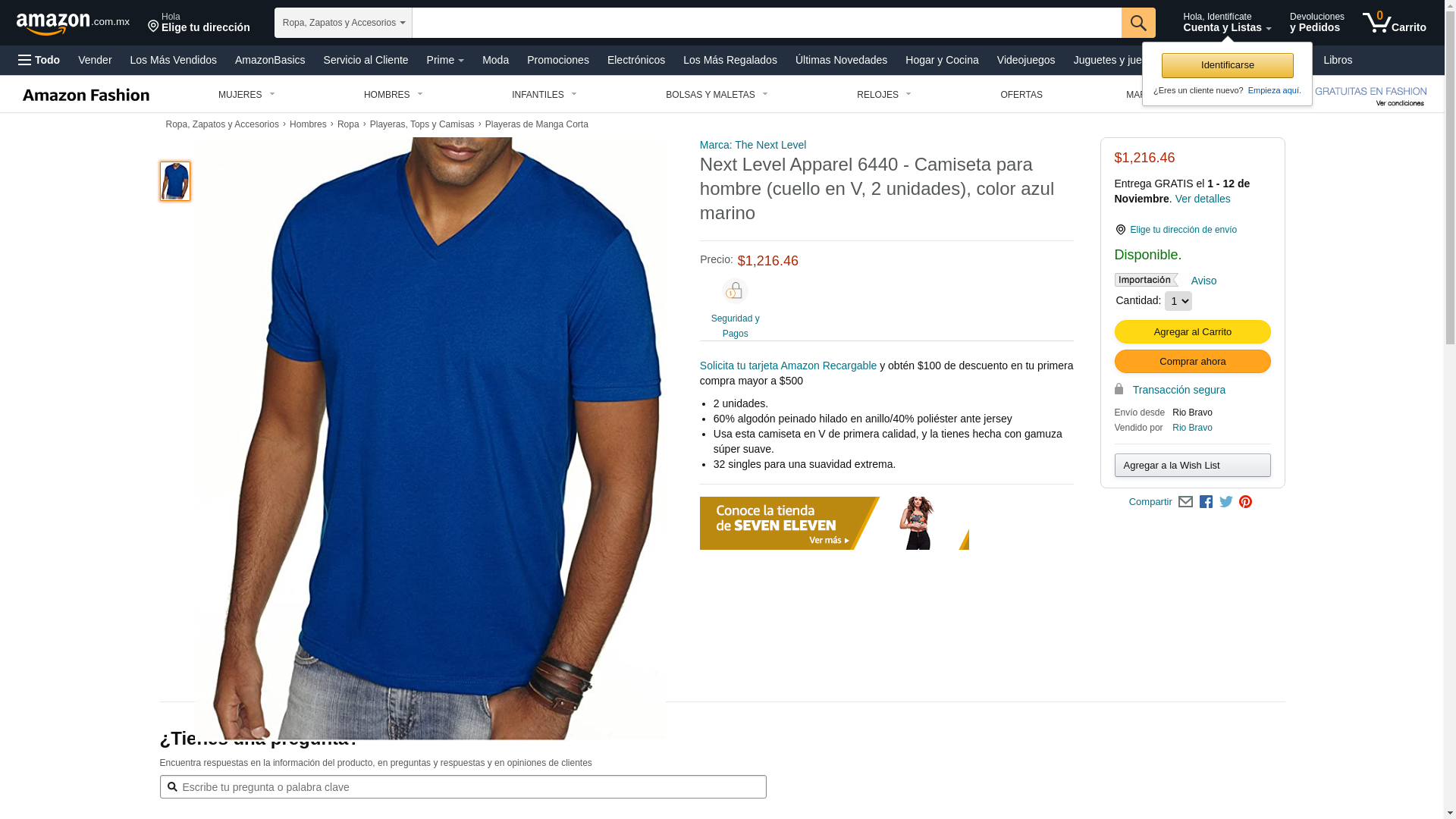Click the Agregar al Carrito button
Image resolution: width=1456 pixels, height=819 pixels.
[1192, 332]
